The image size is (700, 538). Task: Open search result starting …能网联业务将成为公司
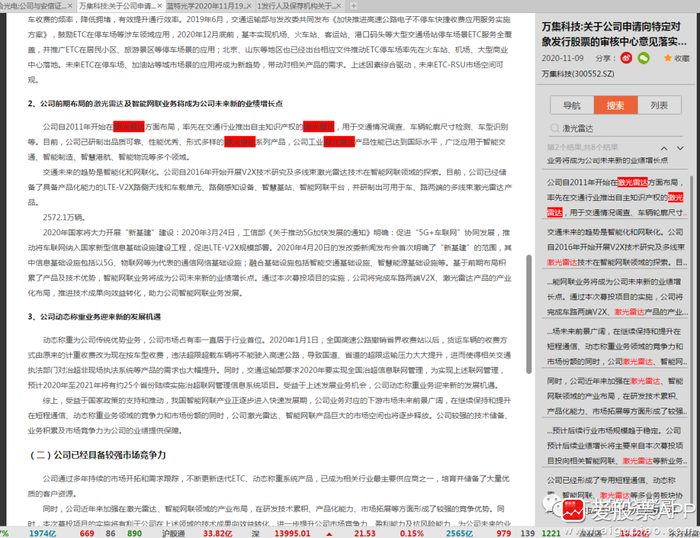point(615,296)
